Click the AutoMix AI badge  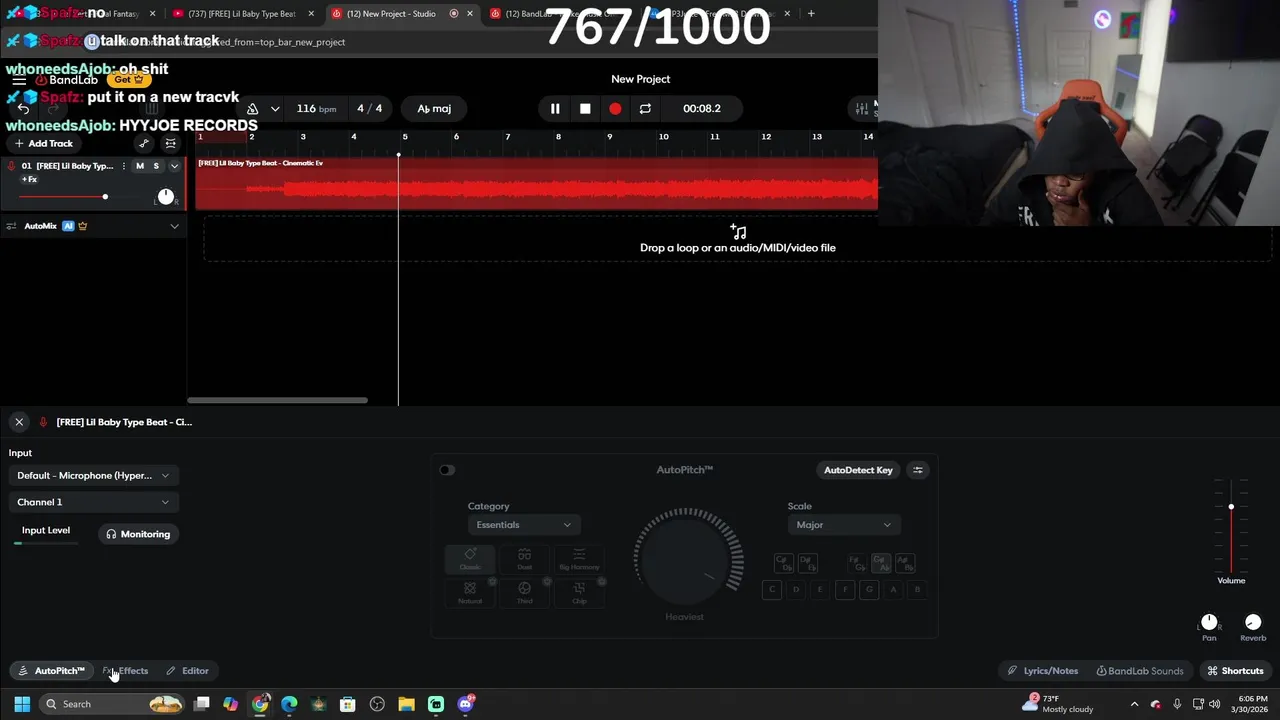(68, 226)
